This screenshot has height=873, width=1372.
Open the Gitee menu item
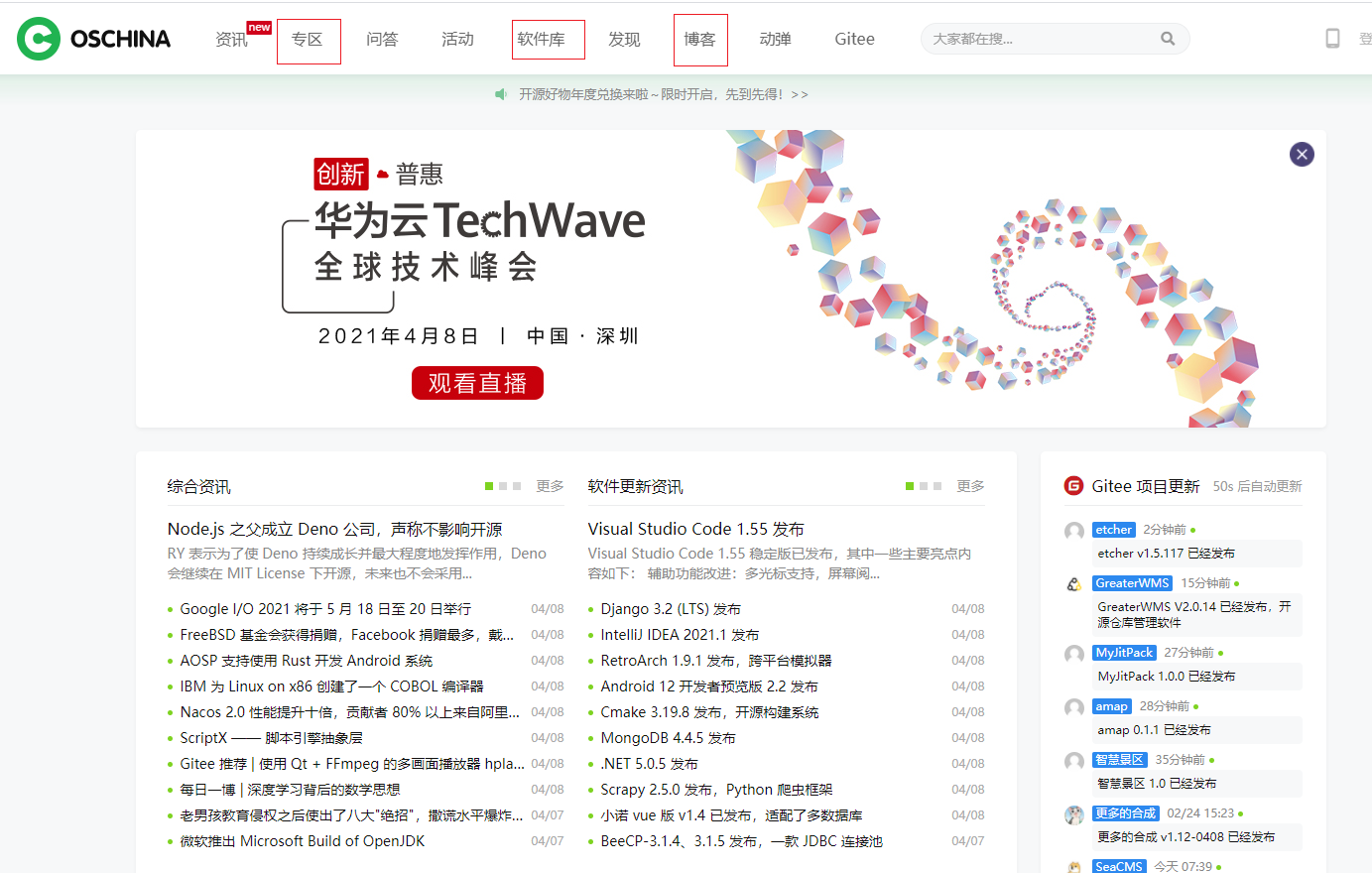click(854, 40)
